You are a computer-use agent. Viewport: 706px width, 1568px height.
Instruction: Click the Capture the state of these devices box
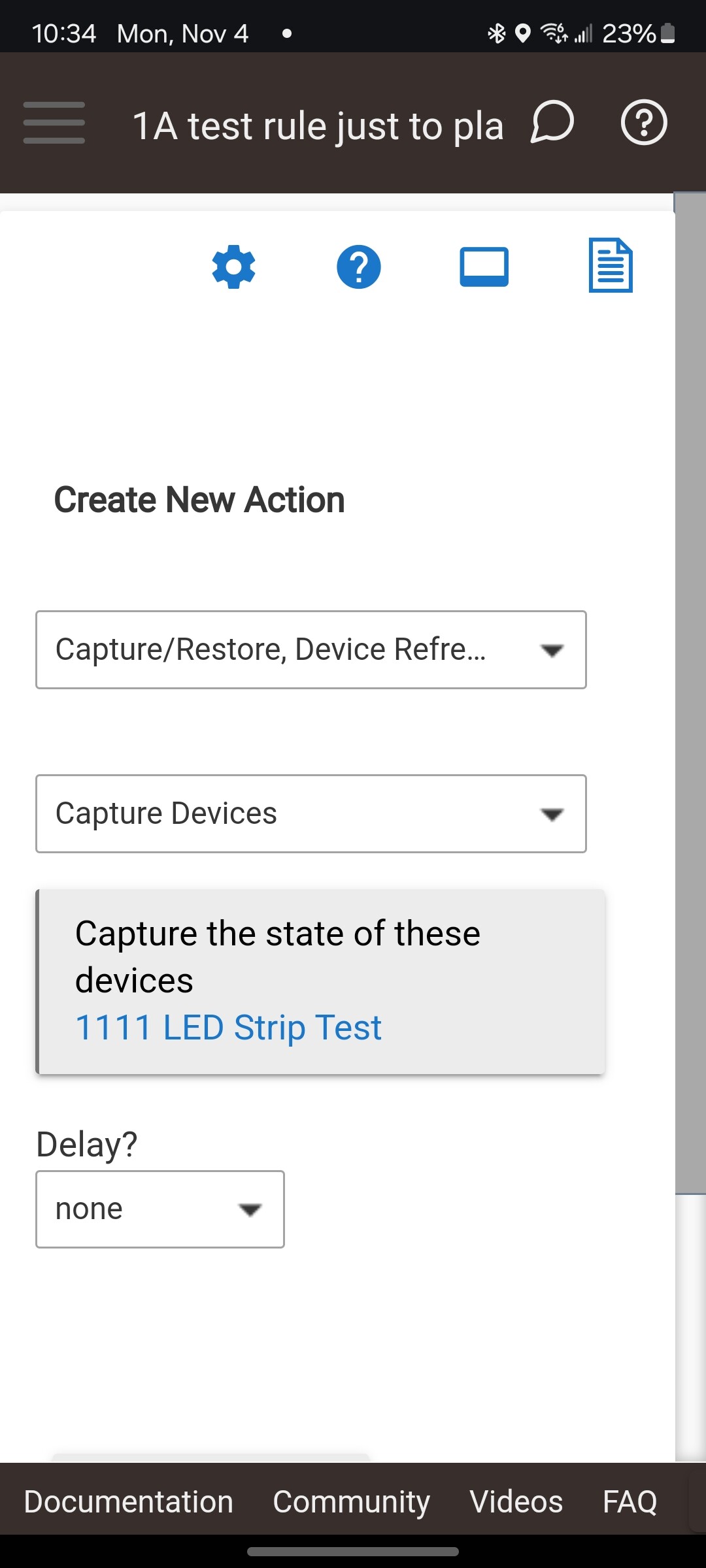pos(320,981)
